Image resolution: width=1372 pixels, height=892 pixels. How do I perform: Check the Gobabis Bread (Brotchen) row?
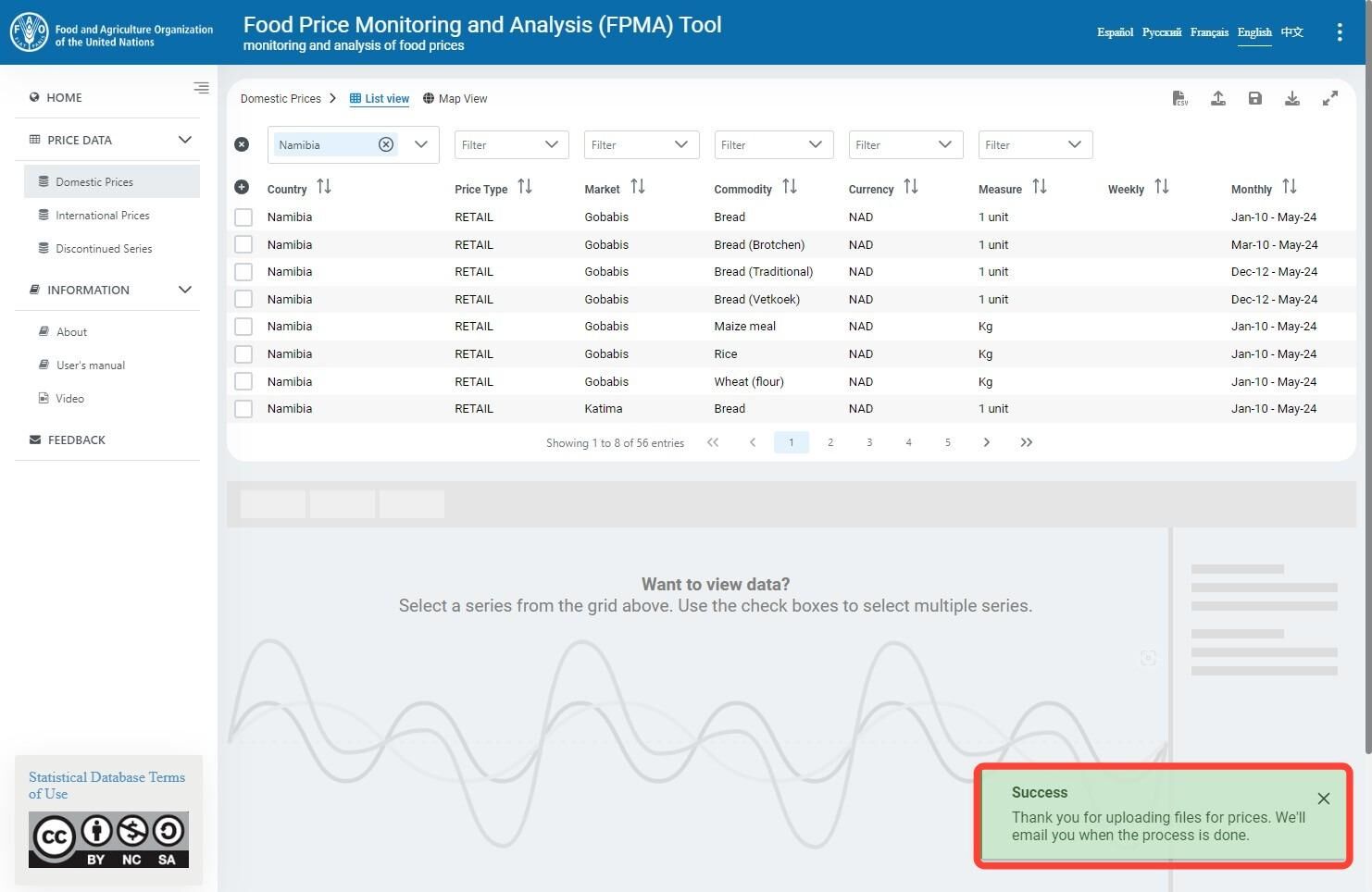coord(243,244)
